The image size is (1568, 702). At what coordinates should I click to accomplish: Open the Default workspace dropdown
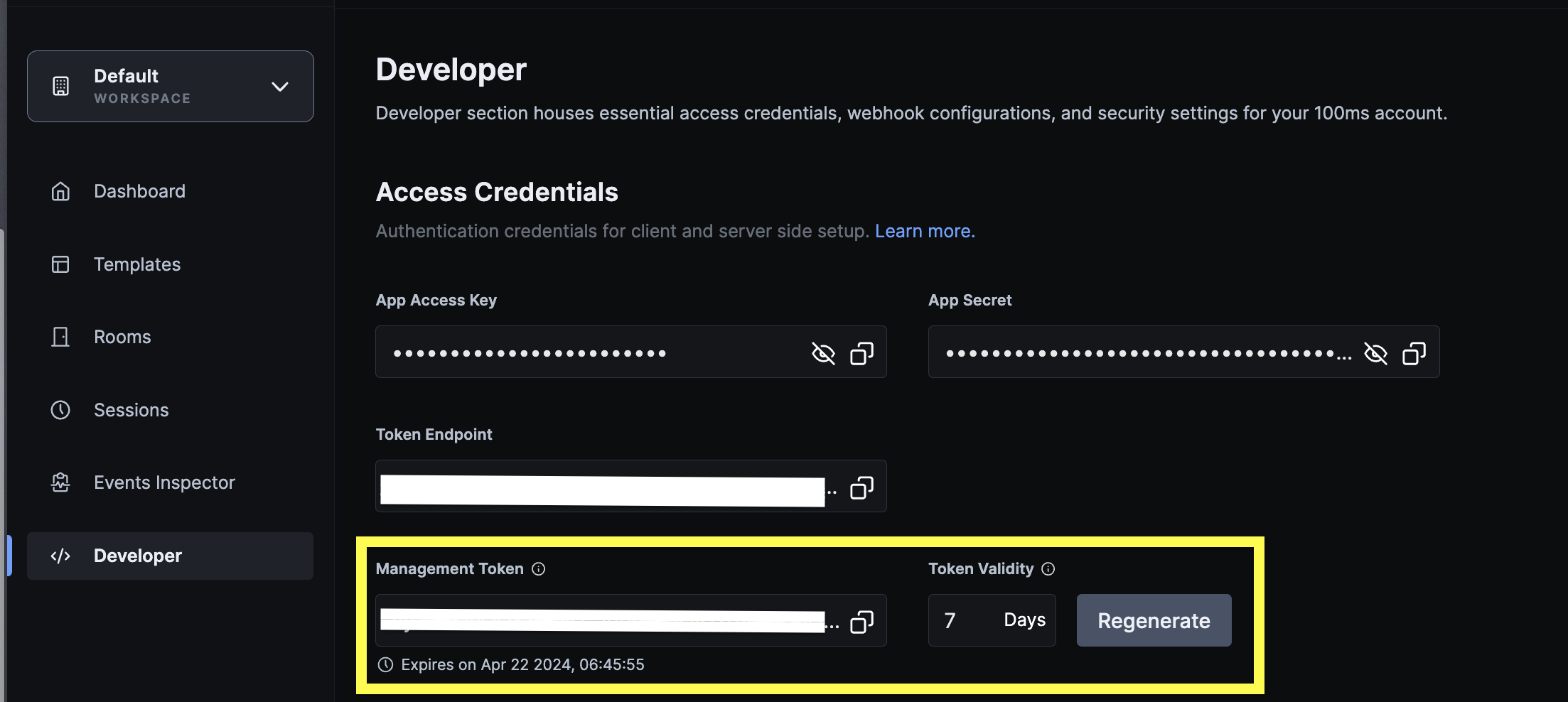point(170,87)
